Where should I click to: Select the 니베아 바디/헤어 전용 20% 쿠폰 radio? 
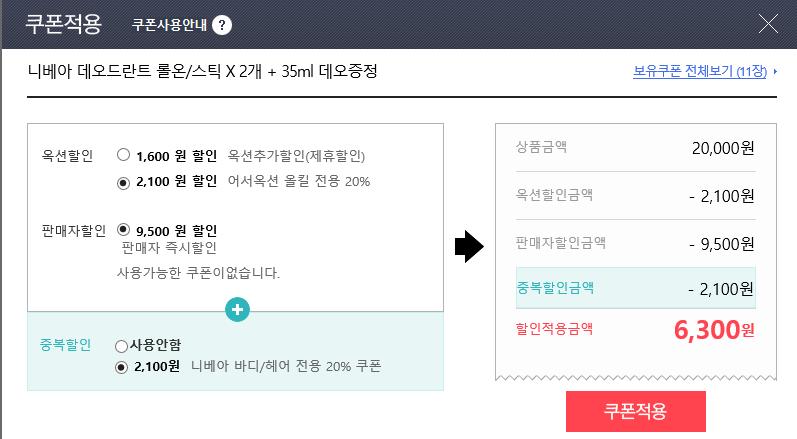(x=121, y=367)
